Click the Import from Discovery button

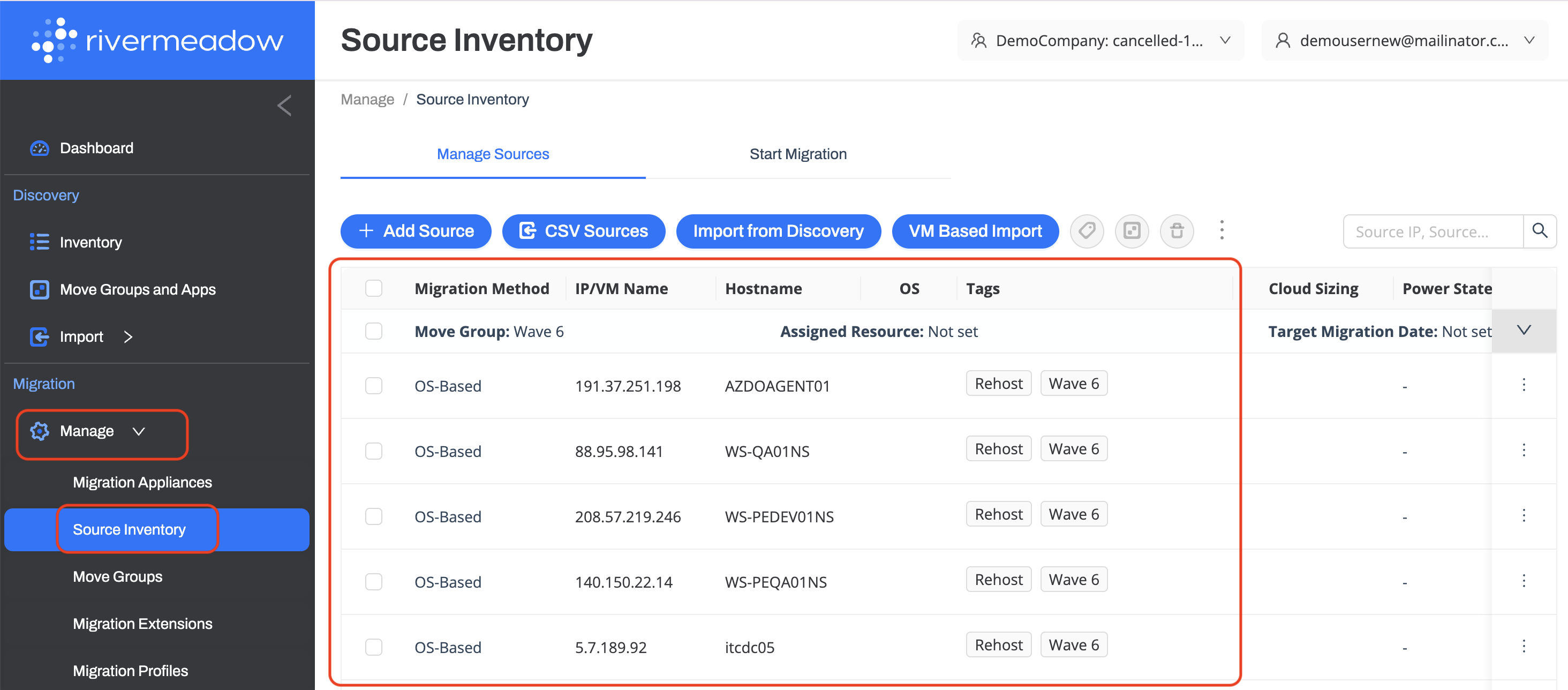point(778,231)
